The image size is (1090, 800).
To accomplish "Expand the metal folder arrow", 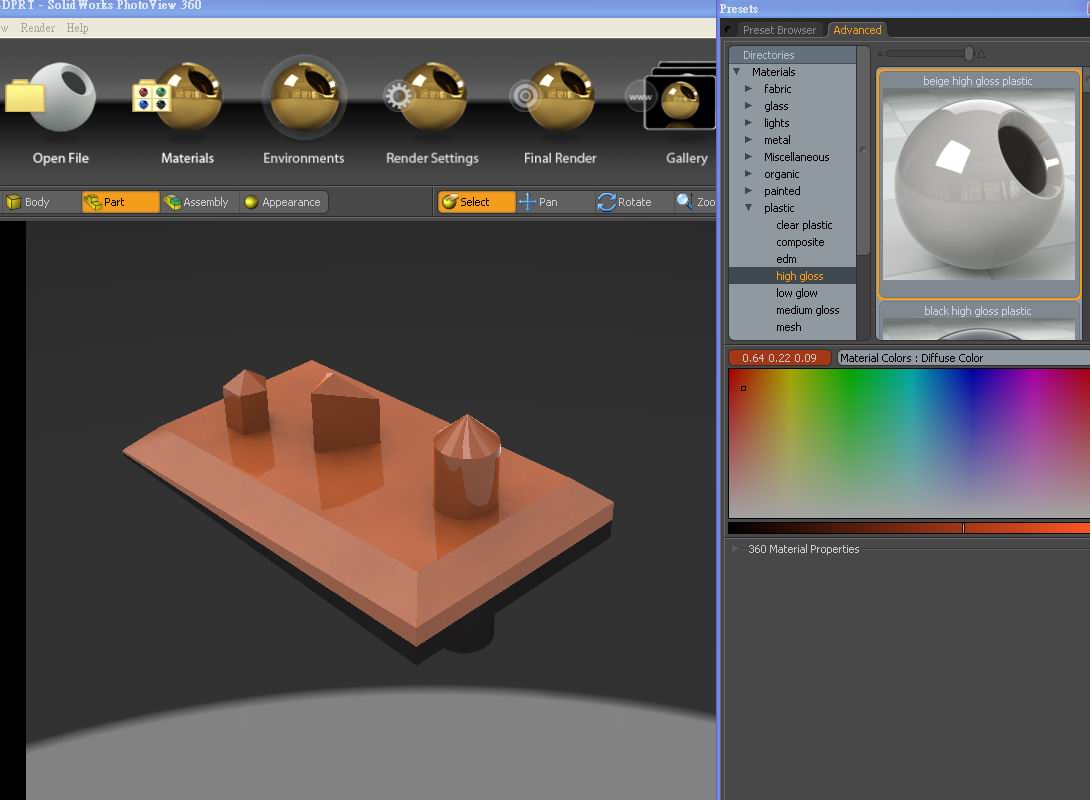I will [749, 140].
